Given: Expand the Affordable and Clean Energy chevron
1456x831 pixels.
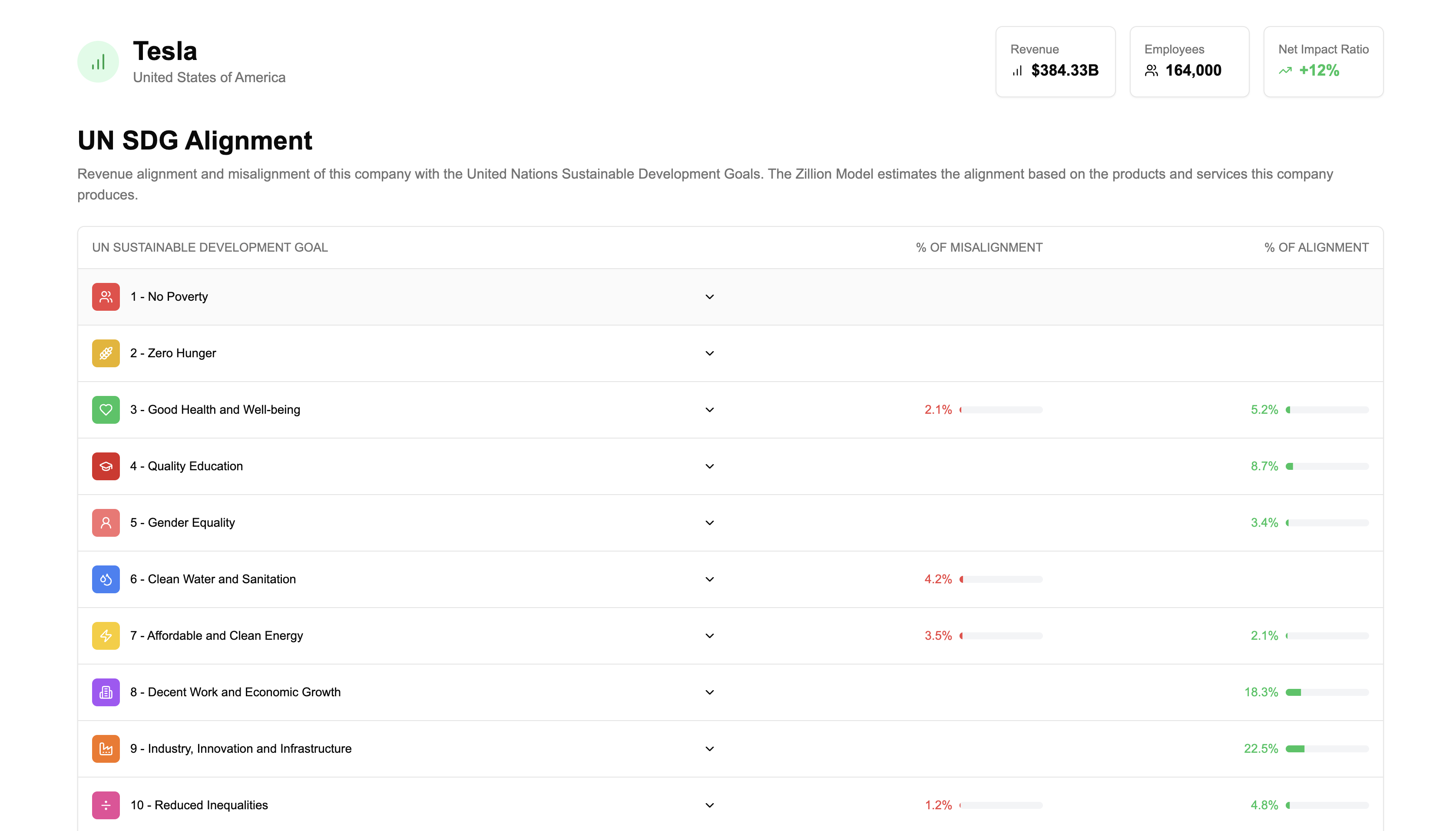Looking at the screenshot, I should coord(709,636).
